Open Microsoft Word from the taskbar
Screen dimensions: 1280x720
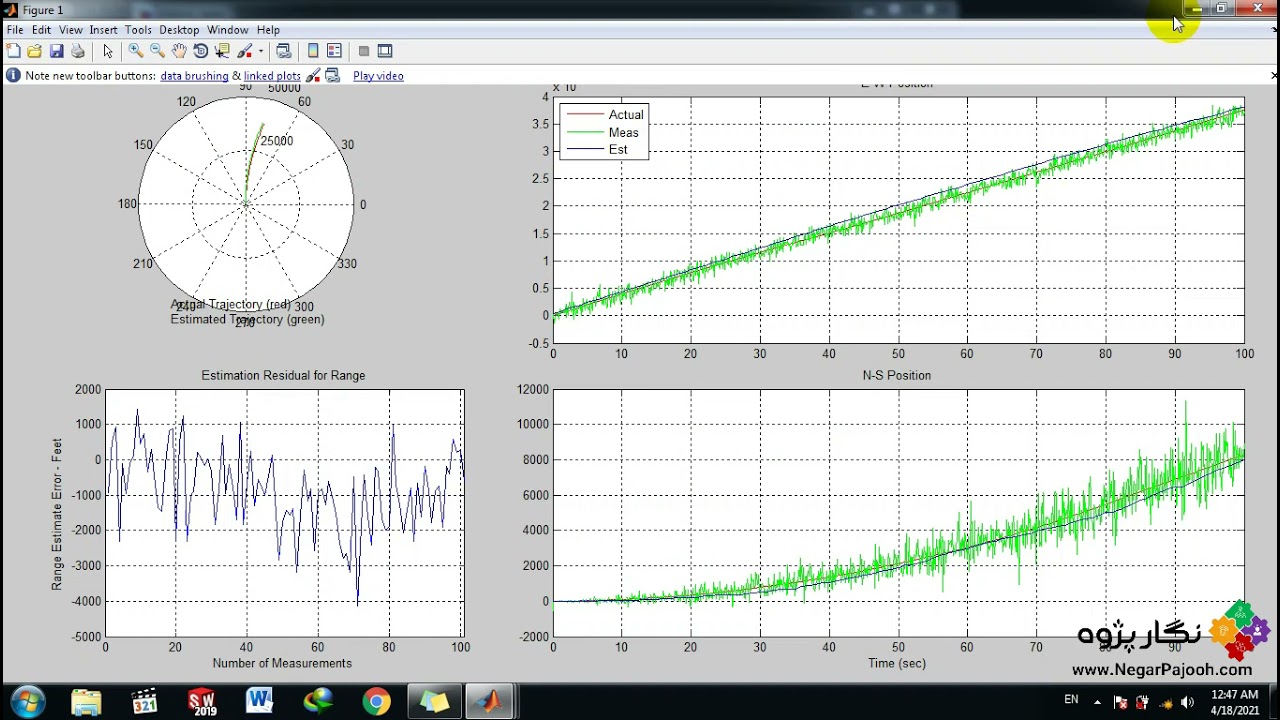click(260, 701)
